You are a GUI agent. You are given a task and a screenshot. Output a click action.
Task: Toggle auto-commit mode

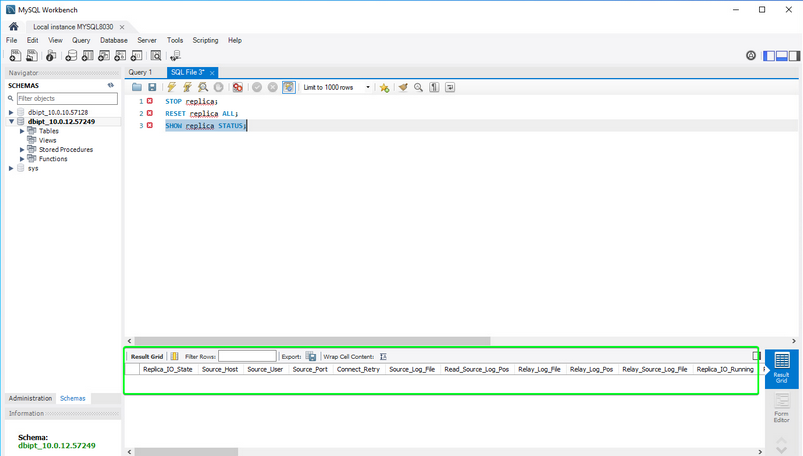tap(289, 87)
